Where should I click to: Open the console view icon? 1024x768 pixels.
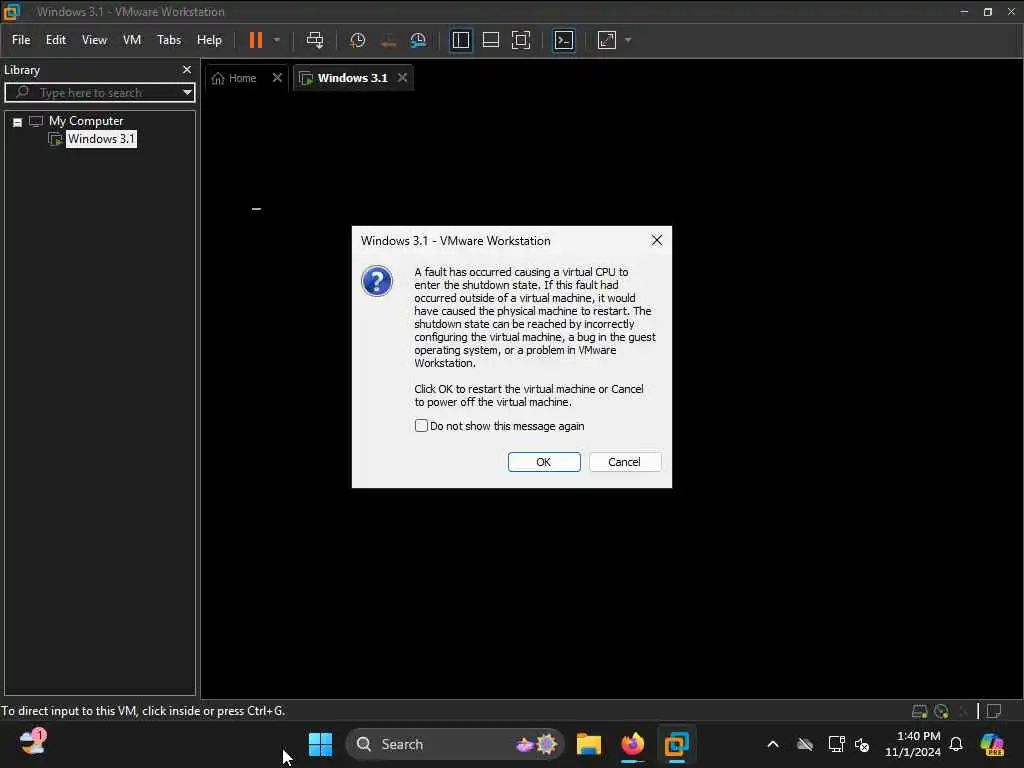564,40
